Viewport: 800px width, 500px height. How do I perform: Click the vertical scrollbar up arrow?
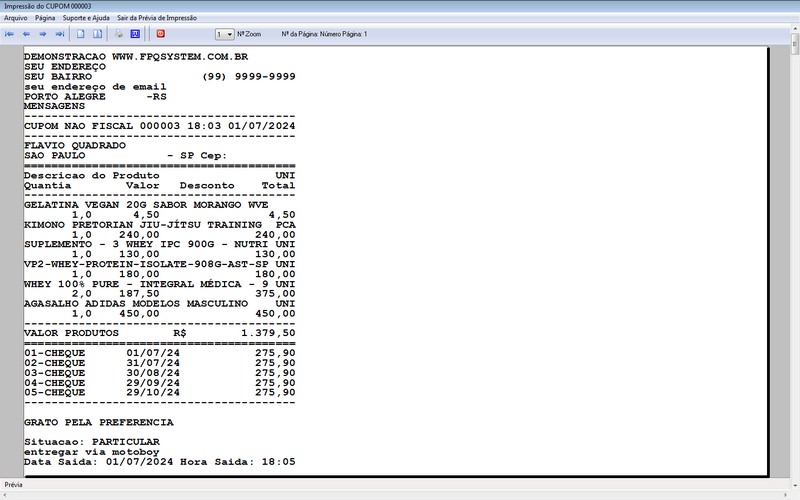coord(794,29)
